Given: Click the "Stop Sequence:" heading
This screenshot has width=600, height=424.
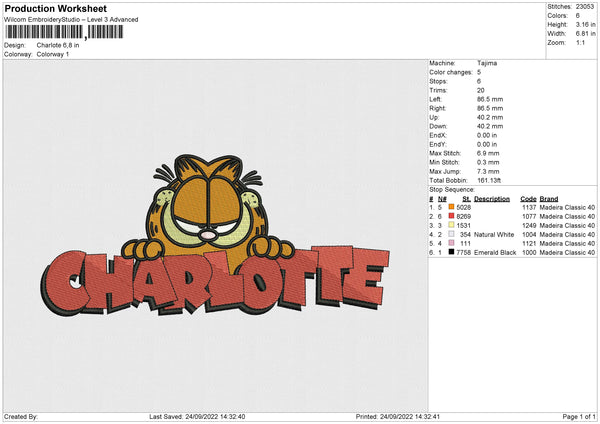Looking at the screenshot, I should pyautogui.click(x=452, y=190).
